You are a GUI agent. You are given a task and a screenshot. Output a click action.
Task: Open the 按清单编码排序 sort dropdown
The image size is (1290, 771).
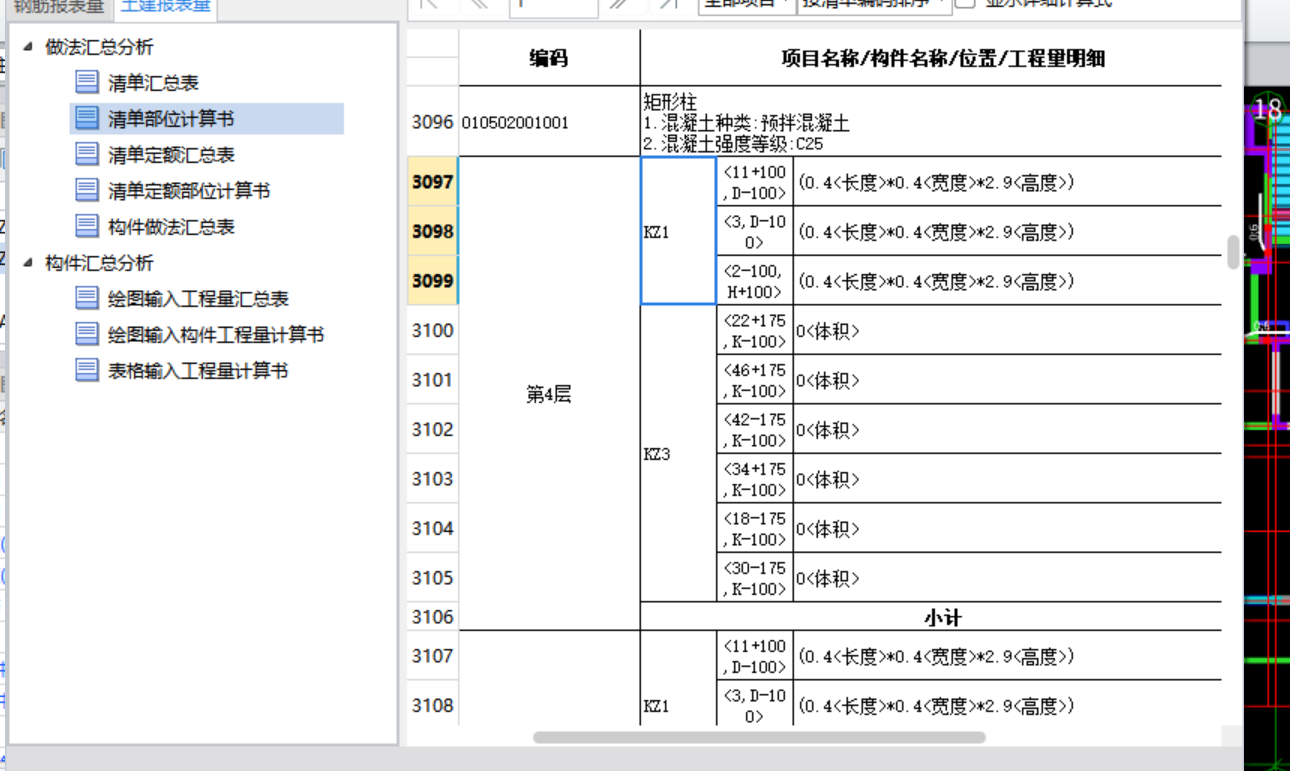point(874,6)
